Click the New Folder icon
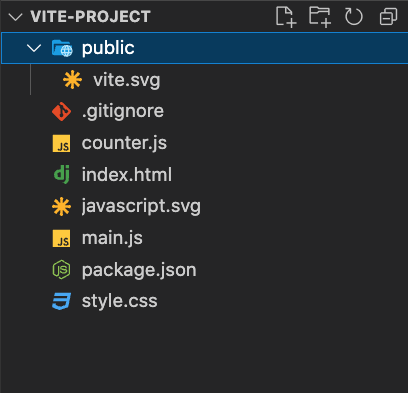Viewport: 408px width, 393px height. point(320,17)
